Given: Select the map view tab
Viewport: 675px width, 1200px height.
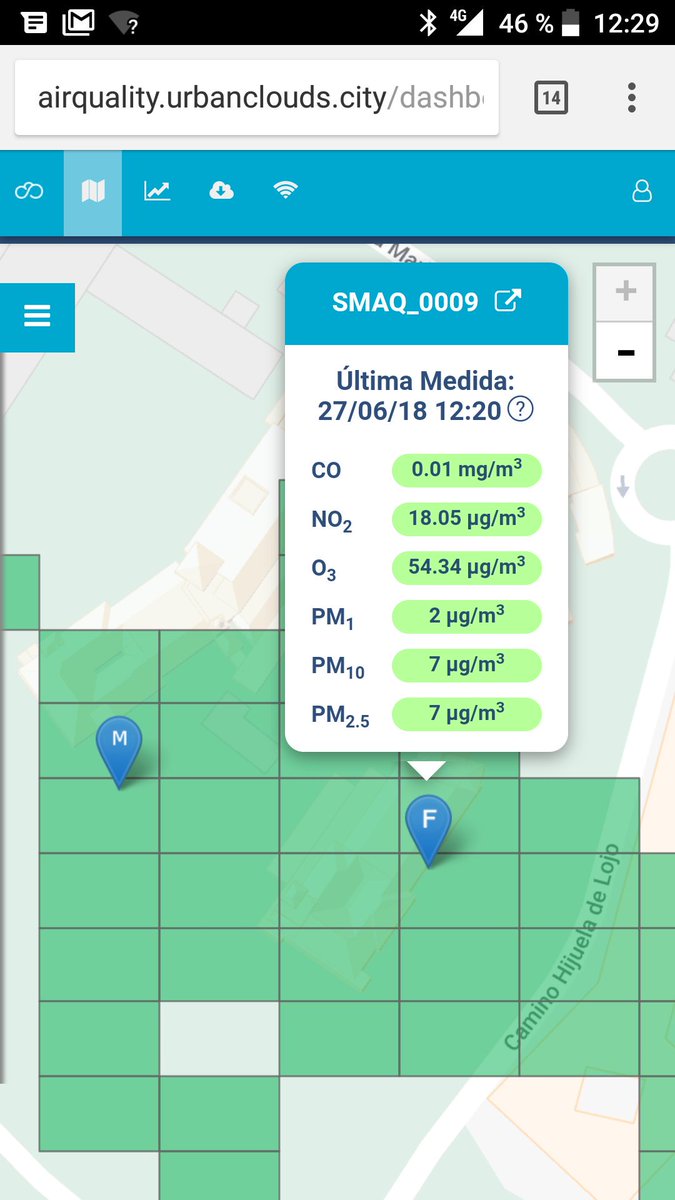Looking at the screenshot, I should (93, 192).
